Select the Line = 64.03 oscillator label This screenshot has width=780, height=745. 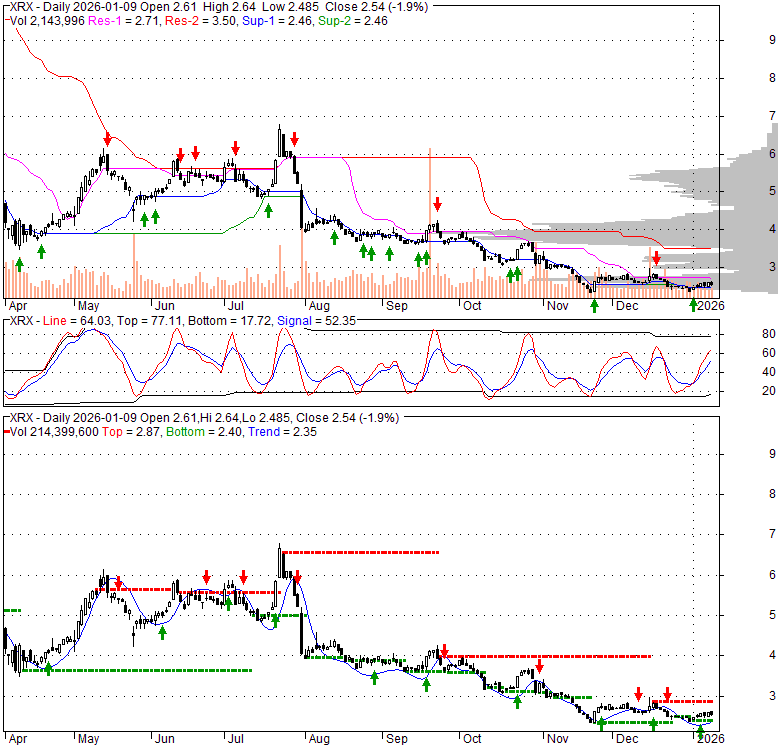point(77,321)
